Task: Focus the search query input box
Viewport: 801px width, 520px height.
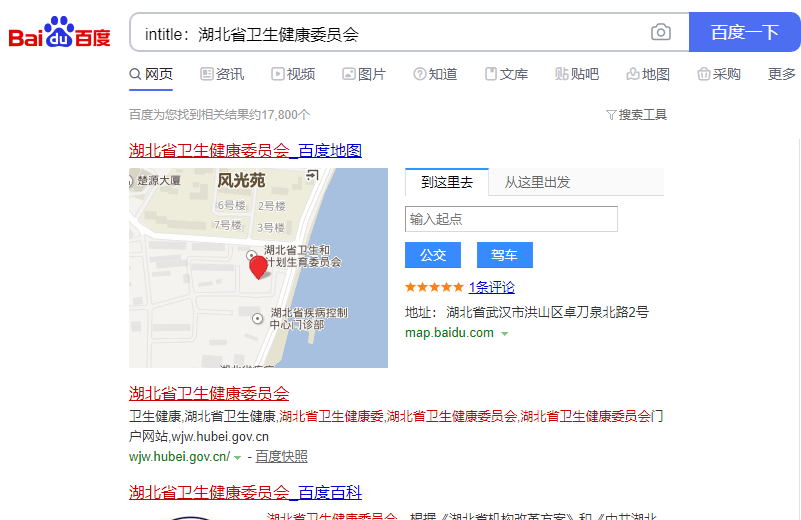Action: [388, 33]
